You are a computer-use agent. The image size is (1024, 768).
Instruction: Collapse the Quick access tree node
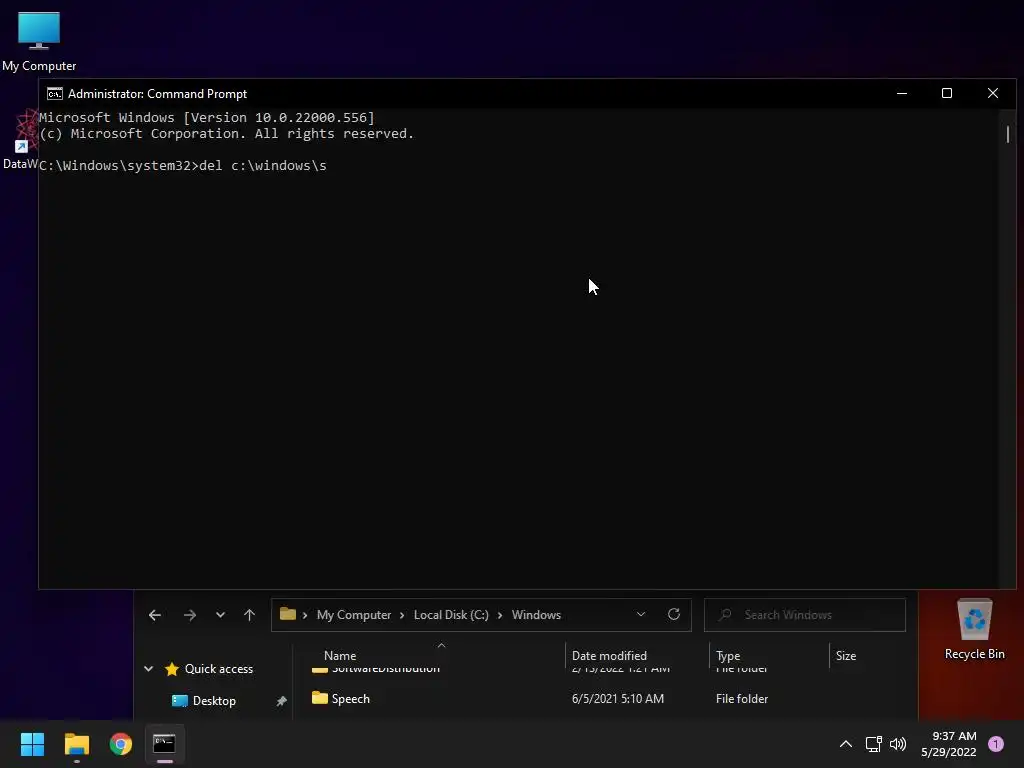(148, 669)
